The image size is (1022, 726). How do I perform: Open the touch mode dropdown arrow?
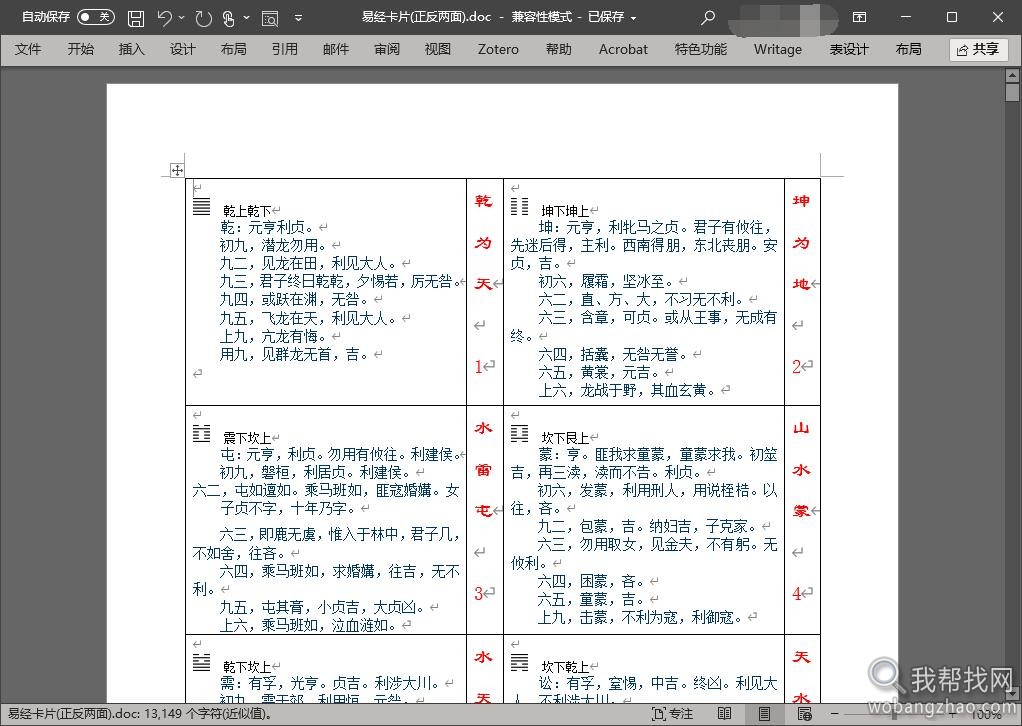(x=246, y=18)
